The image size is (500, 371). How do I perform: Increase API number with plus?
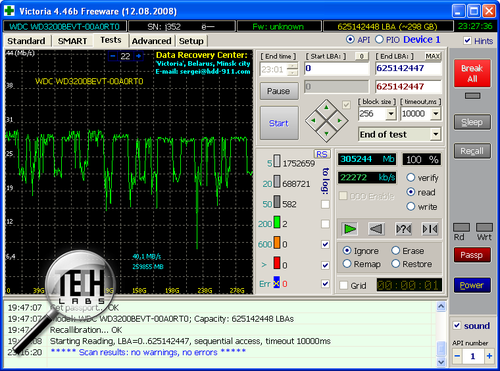pos(489,356)
